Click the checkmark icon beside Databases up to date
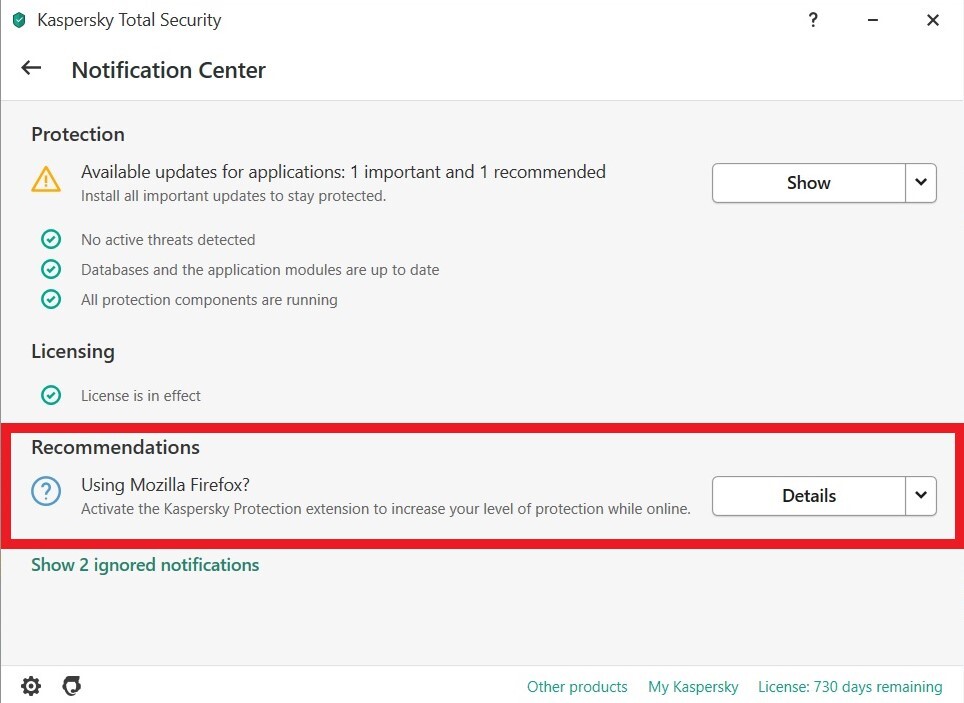Viewport: 964px width, 703px height. click(51, 269)
